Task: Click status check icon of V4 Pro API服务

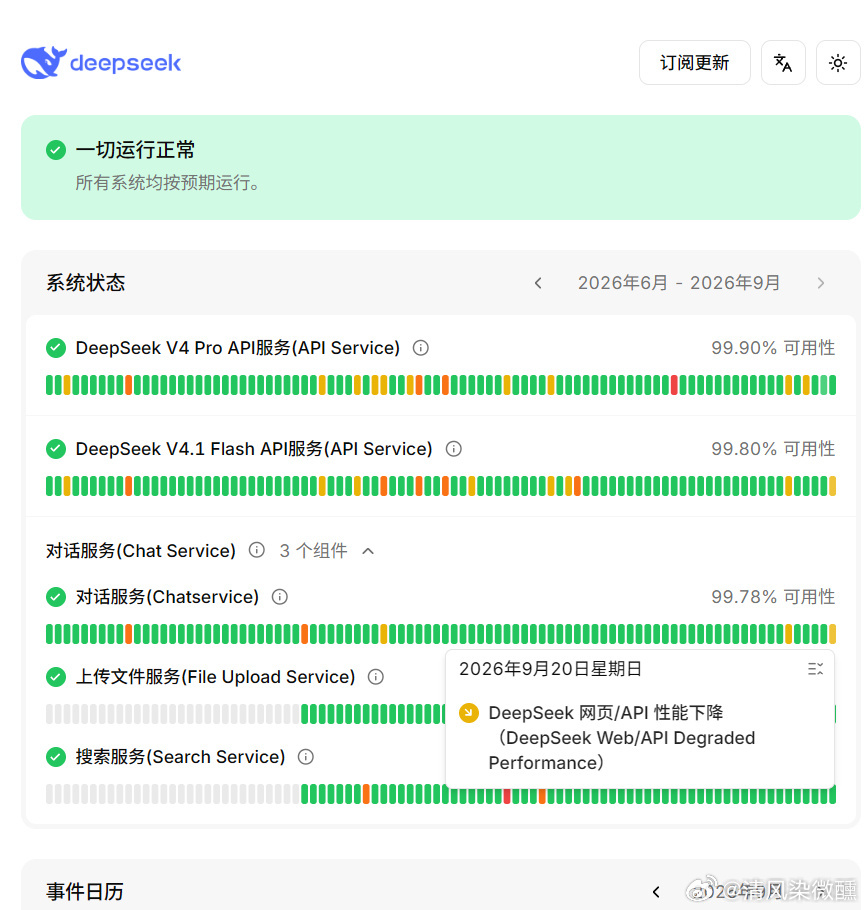Action: (x=56, y=348)
